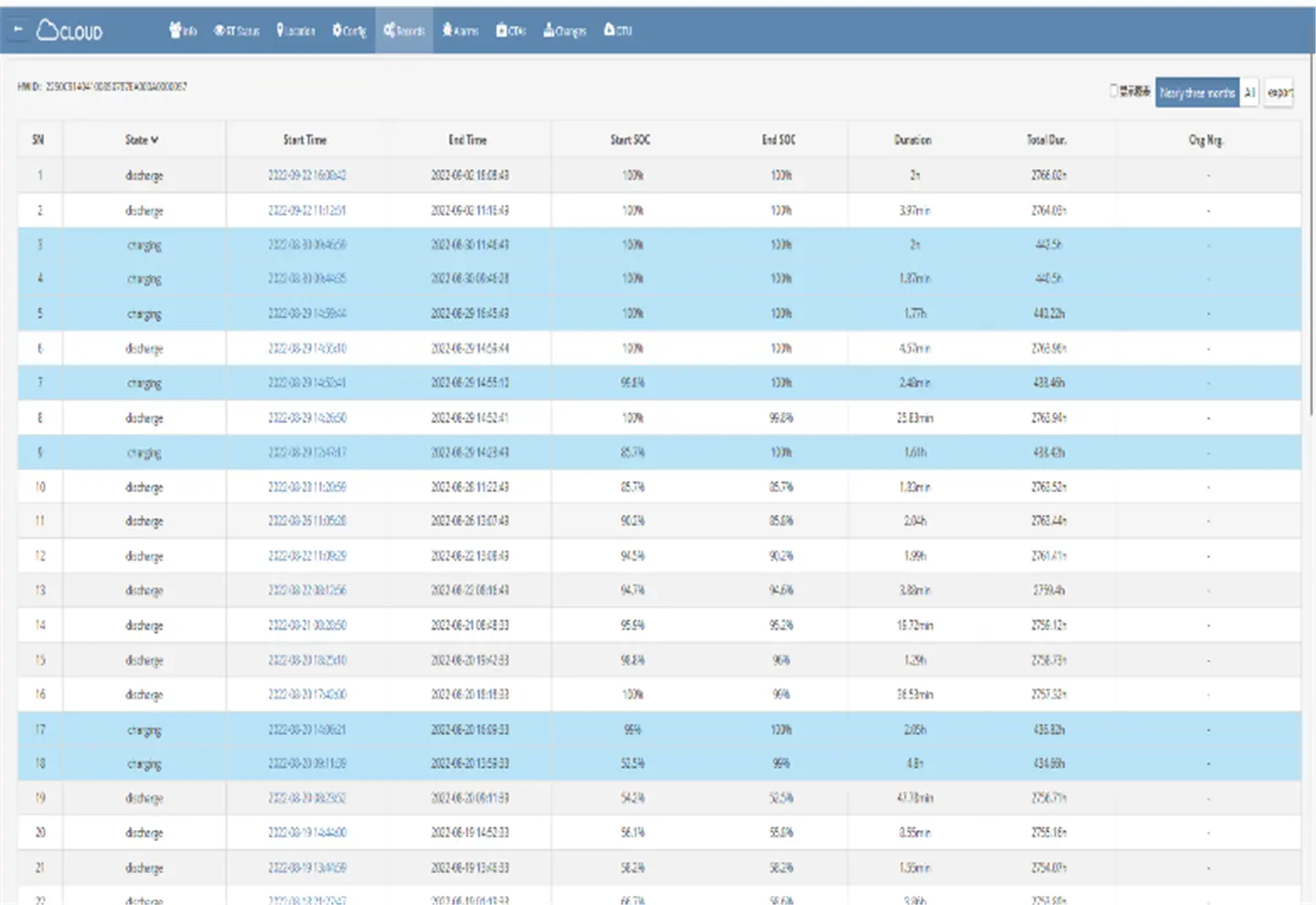Switch to the All records filter
This screenshot has height=905, width=1316.
pyautogui.click(x=1249, y=92)
